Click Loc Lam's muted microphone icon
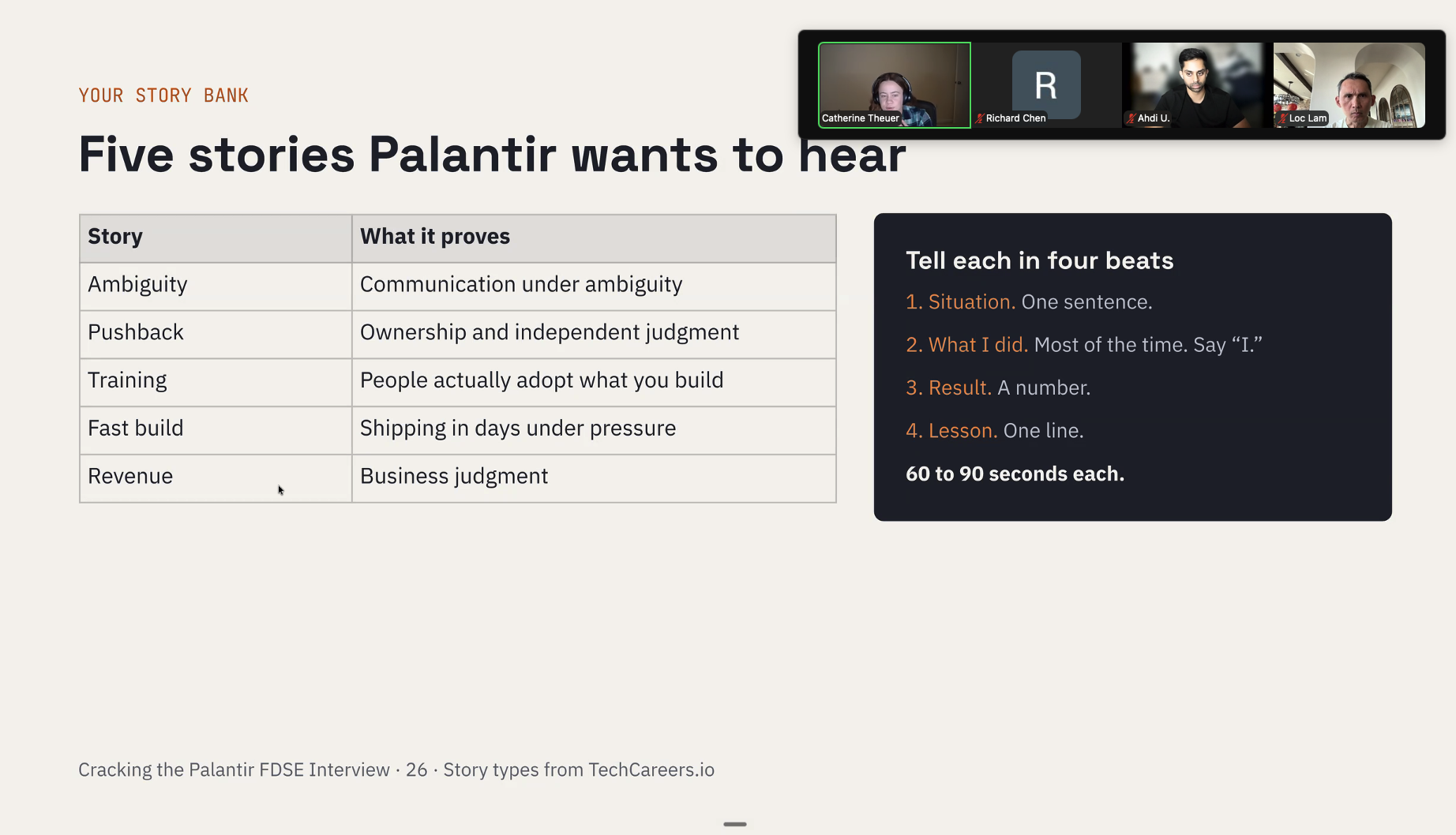1456x835 pixels. coord(1283,118)
